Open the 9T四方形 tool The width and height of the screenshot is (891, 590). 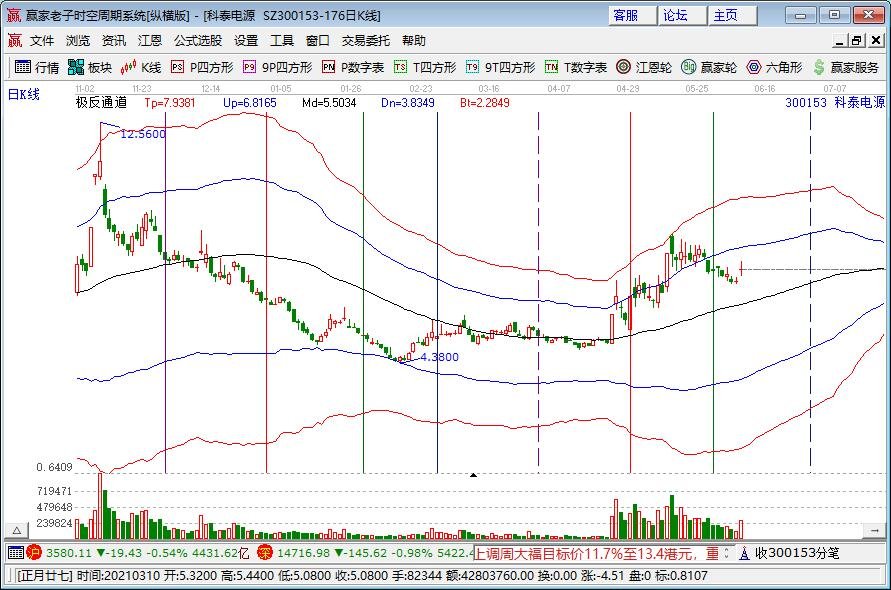pos(500,67)
